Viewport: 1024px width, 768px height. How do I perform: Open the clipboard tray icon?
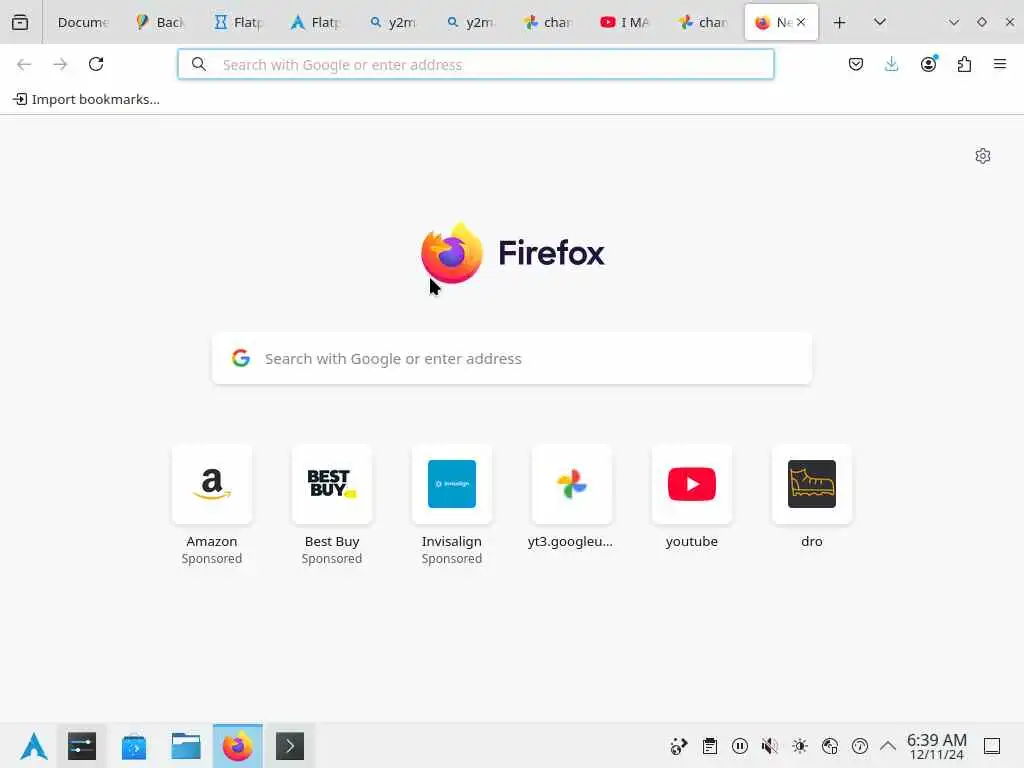point(710,746)
